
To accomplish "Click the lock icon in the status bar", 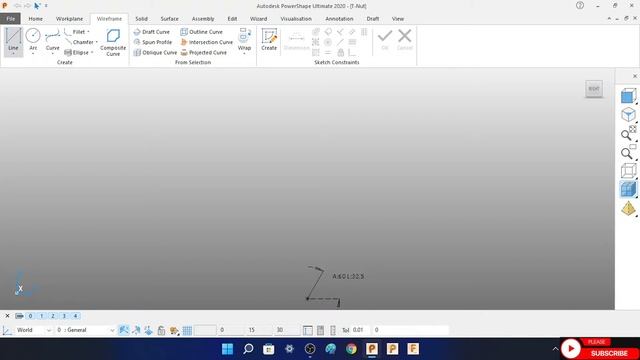I will pyautogui.click(x=161, y=330).
